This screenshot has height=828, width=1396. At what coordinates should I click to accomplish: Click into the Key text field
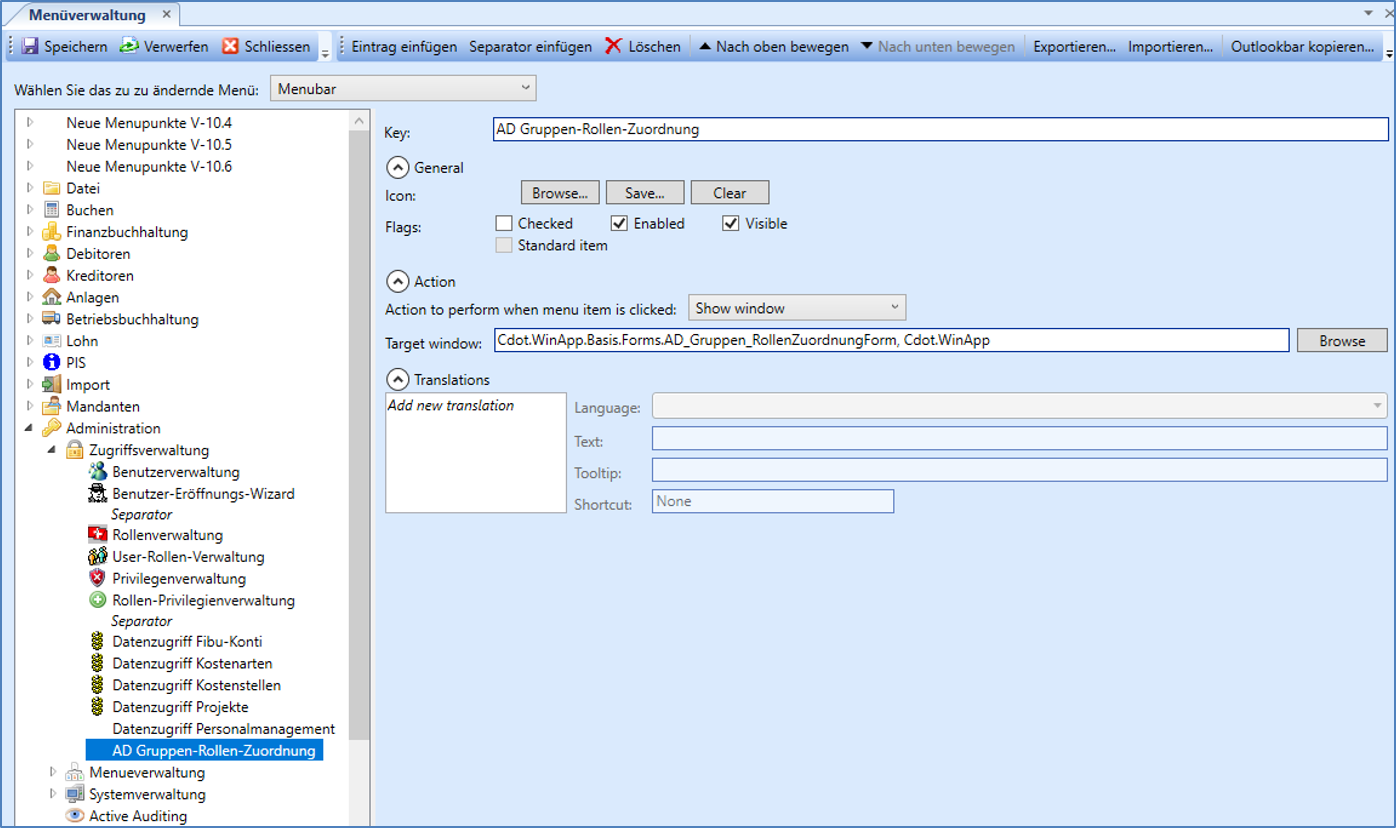[x=940, y=129]
